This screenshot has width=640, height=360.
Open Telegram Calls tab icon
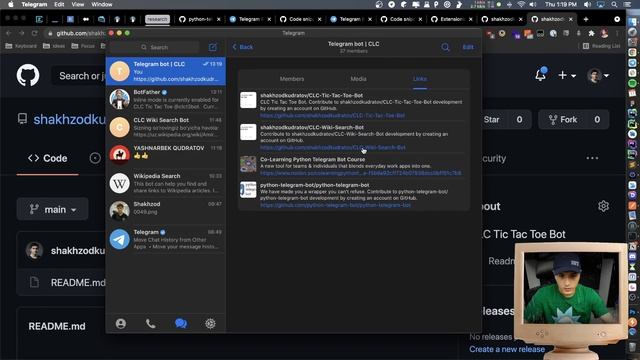click(151, 324)
